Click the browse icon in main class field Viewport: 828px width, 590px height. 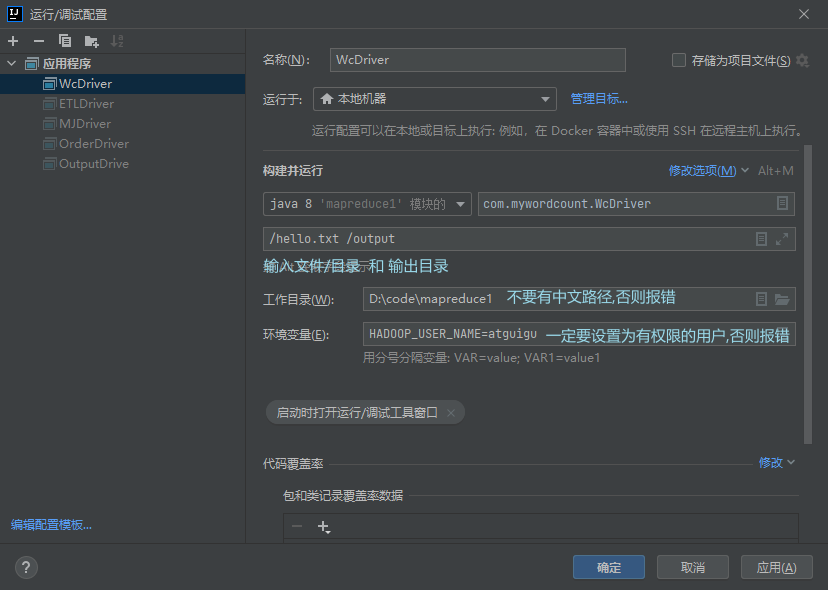(782, 204)
